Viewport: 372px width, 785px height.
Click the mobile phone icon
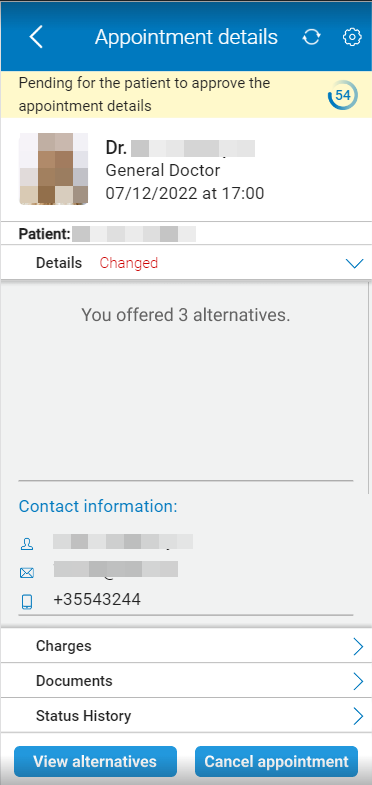[27, 601]
